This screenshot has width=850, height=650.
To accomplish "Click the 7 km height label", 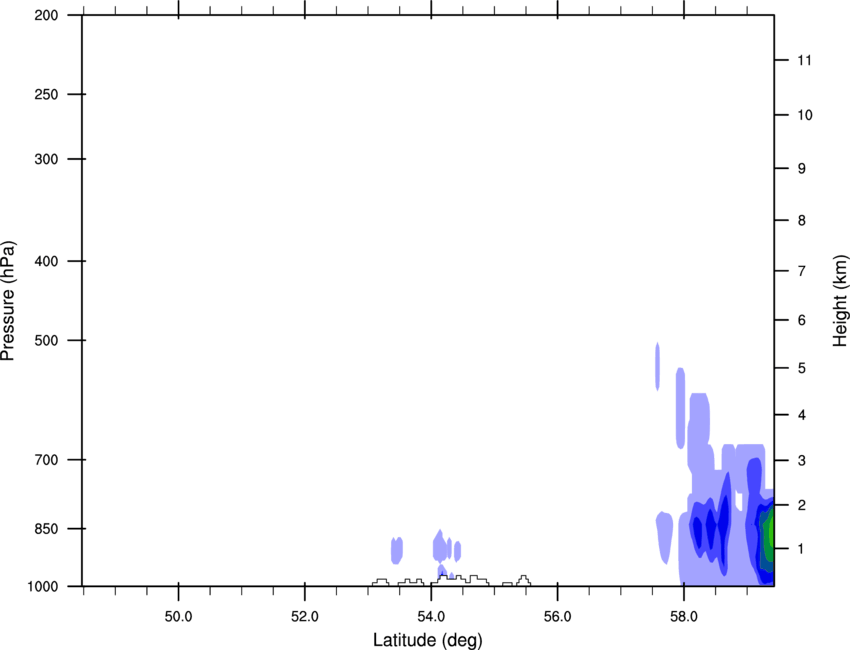I will click(x=802, y=271).
